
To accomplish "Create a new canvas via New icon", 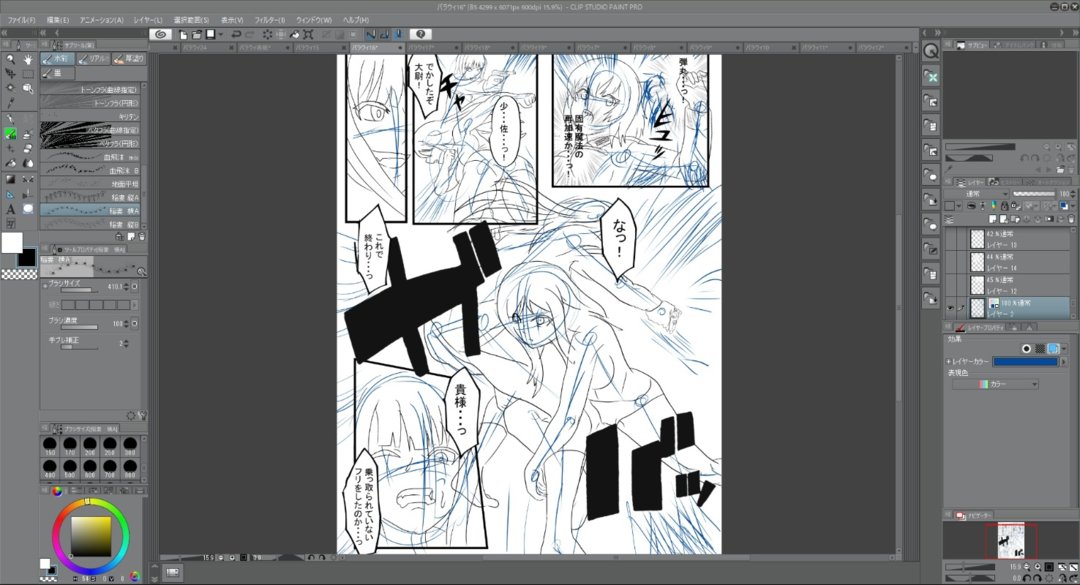I will click(184, 34).
